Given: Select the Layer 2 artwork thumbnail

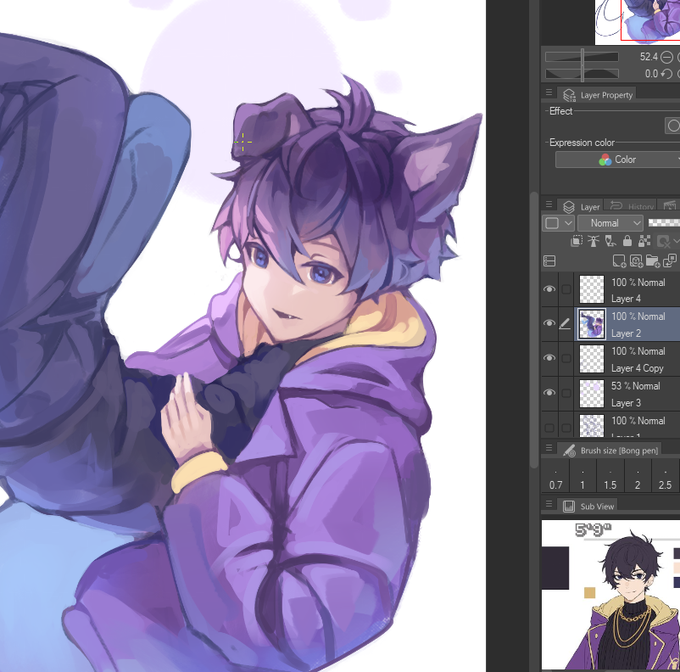Looking at the screenshot, I should (x=592, y=324).
